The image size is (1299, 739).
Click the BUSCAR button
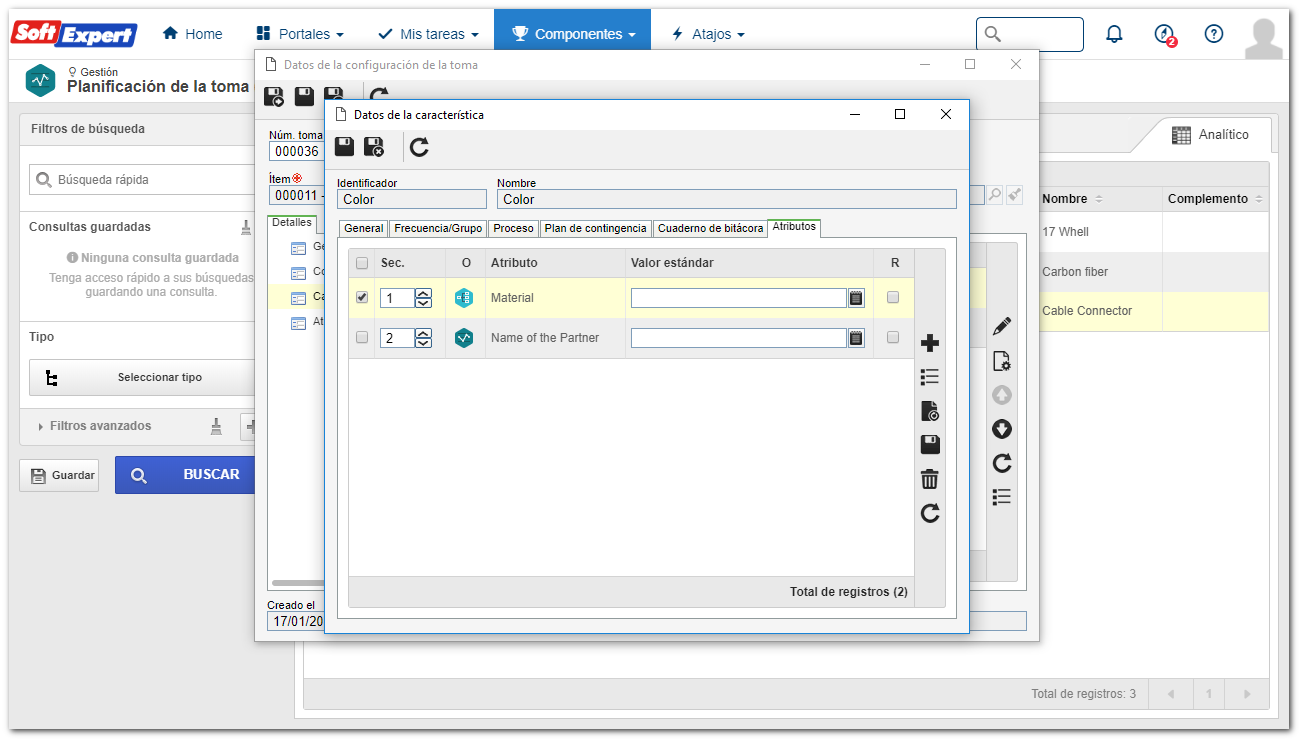coord(186,475)
